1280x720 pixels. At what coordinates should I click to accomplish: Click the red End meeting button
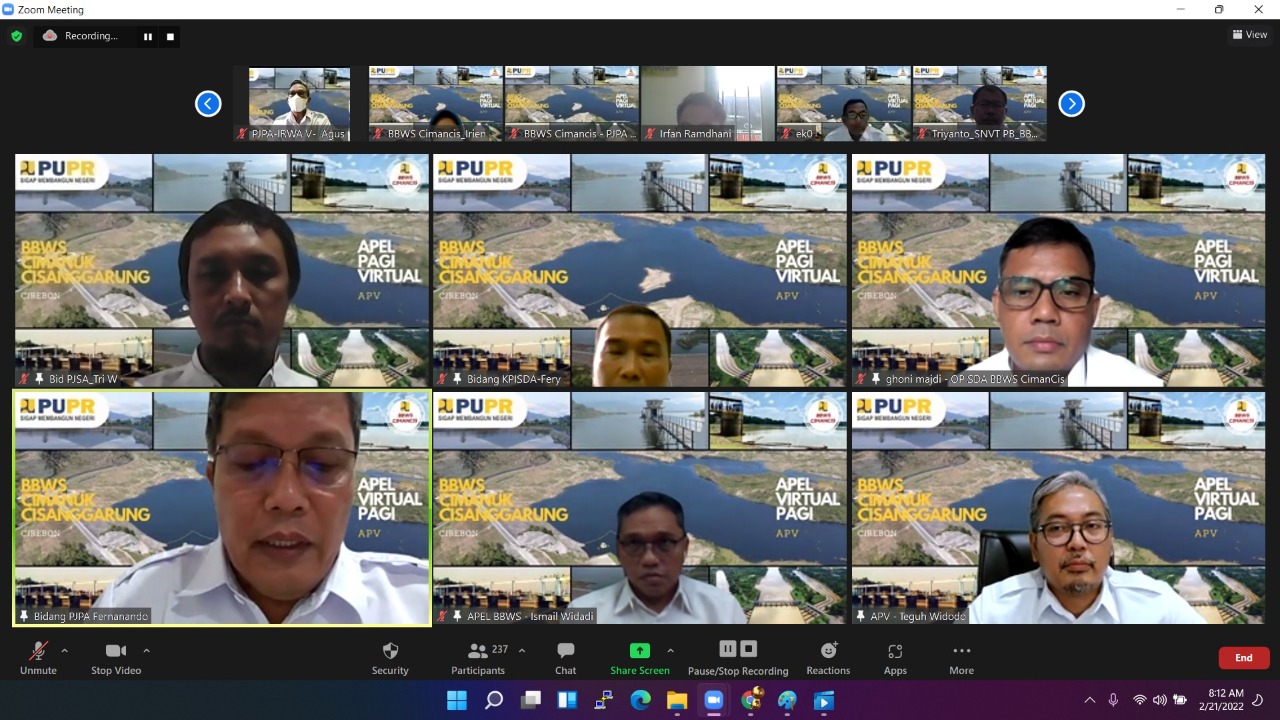[x=1244, y=658]
